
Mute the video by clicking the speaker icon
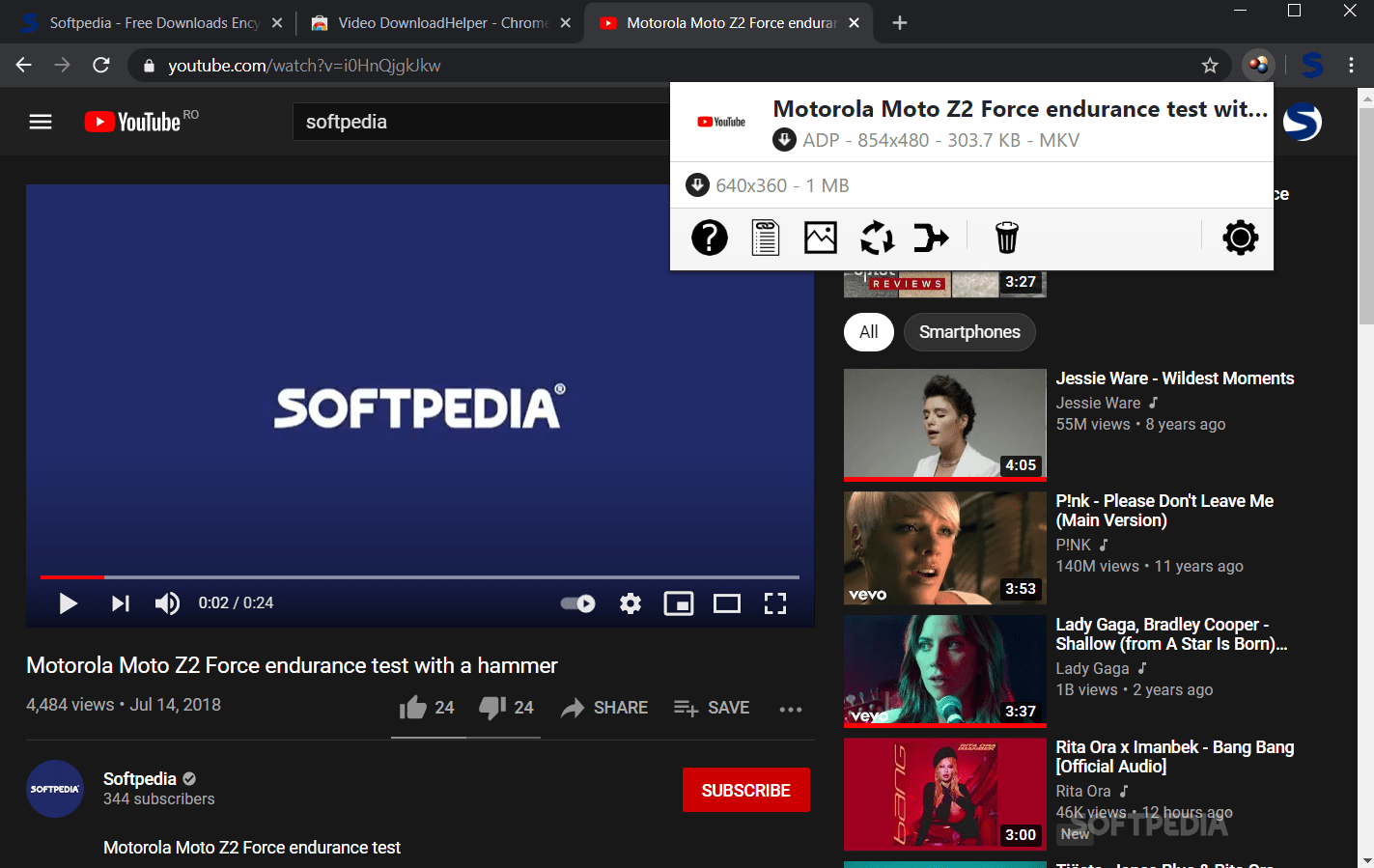pos(167,602)
